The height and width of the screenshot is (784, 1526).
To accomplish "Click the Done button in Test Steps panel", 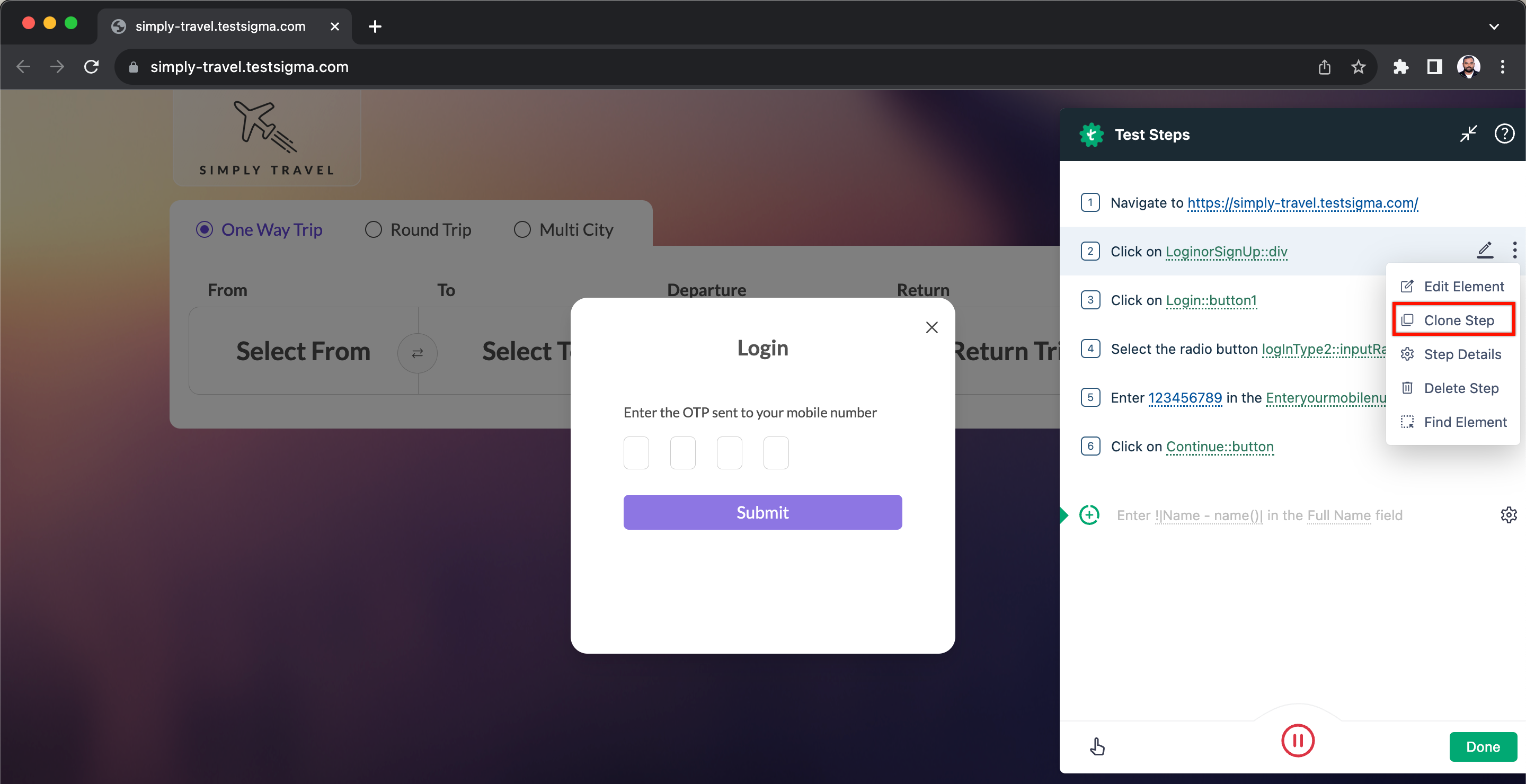I will coord(1484,744).
